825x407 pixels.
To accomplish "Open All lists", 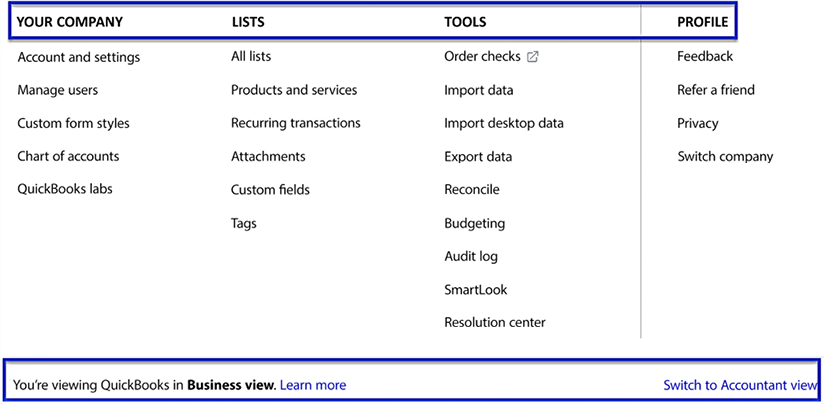I will point(251,56).
